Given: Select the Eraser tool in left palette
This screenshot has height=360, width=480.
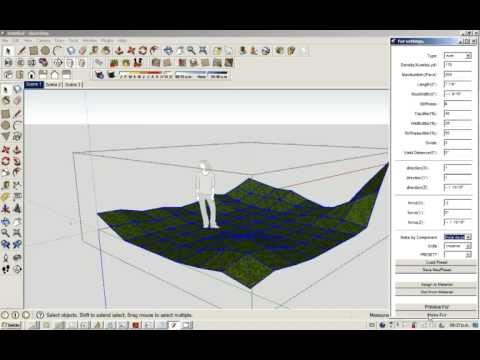Looking at the screenshot, I should point(17,101).
